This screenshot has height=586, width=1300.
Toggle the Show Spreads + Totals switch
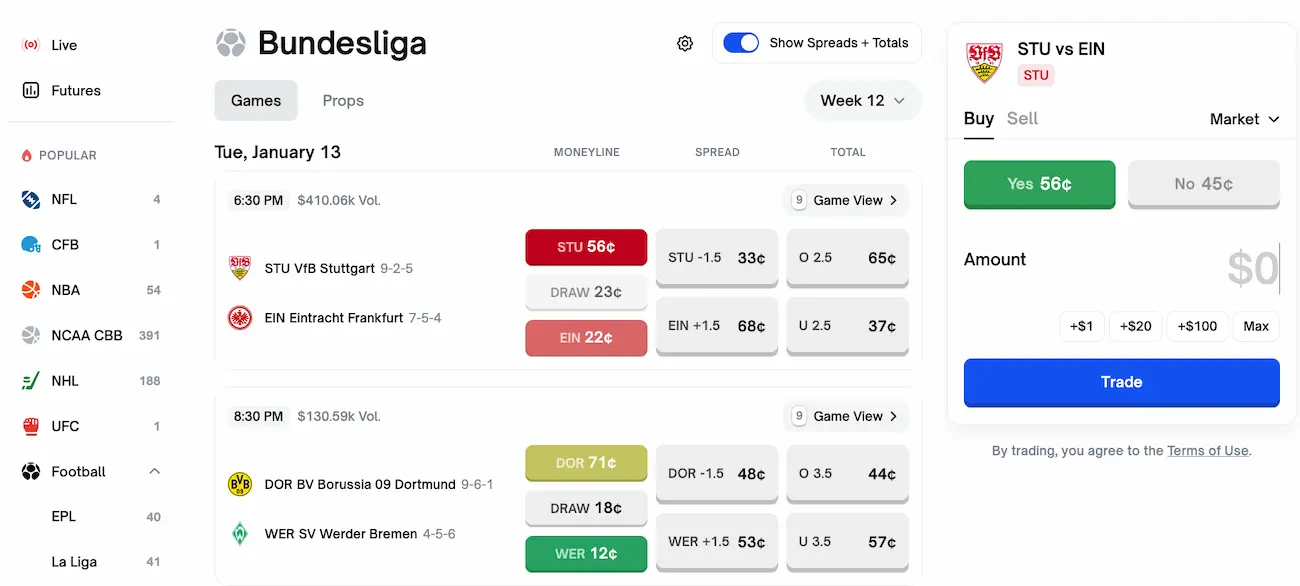click(741, 43)
